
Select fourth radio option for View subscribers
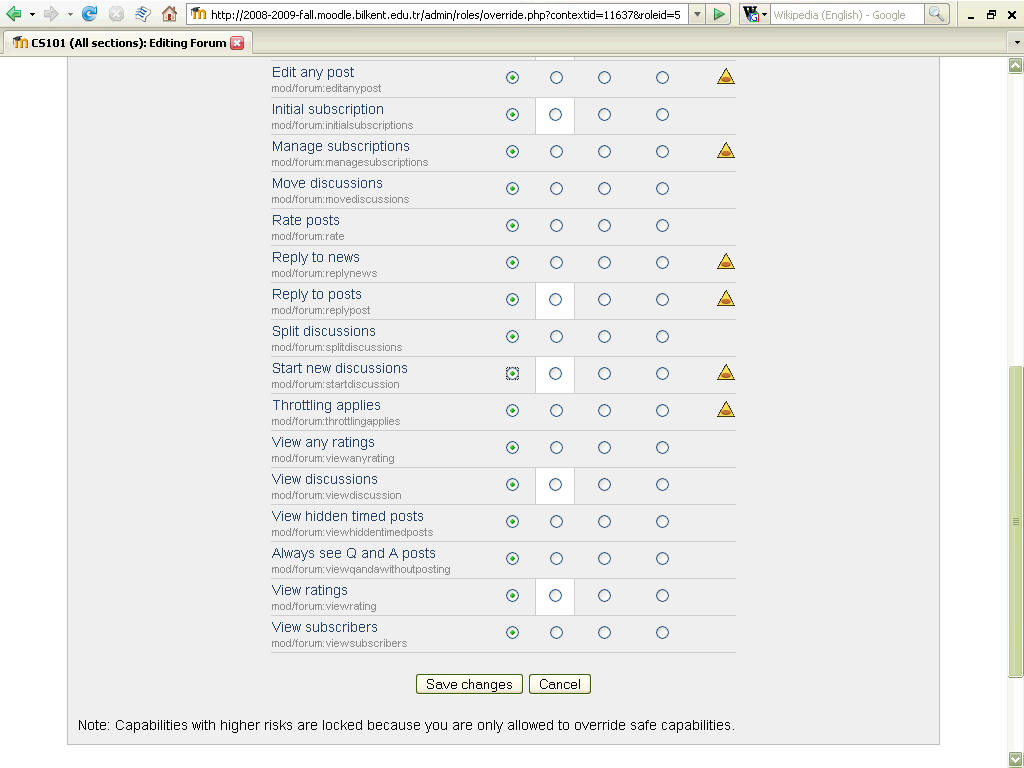[x=662, y=633]
